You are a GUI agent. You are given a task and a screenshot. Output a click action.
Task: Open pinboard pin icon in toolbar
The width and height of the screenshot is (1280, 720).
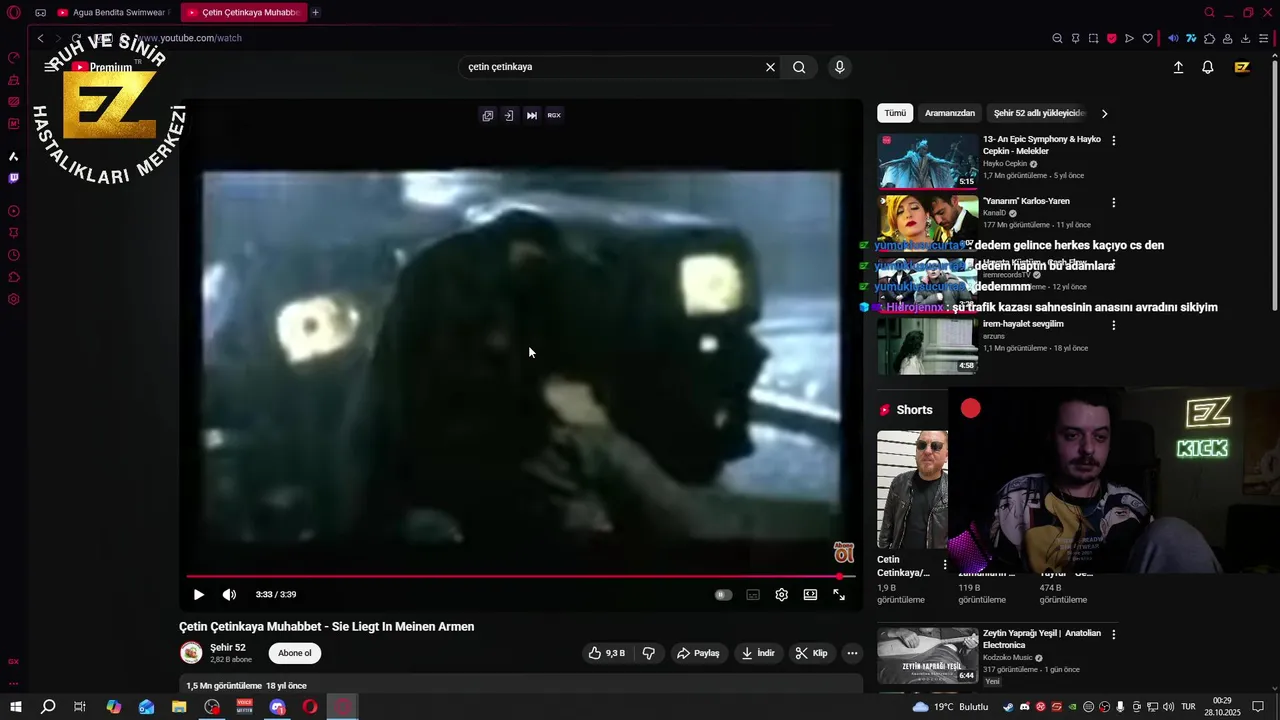coord(1075,38)
